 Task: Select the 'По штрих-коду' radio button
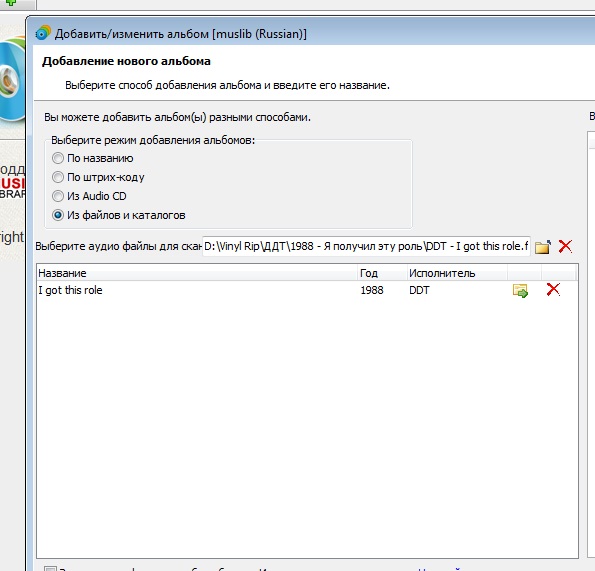(58, 177)
